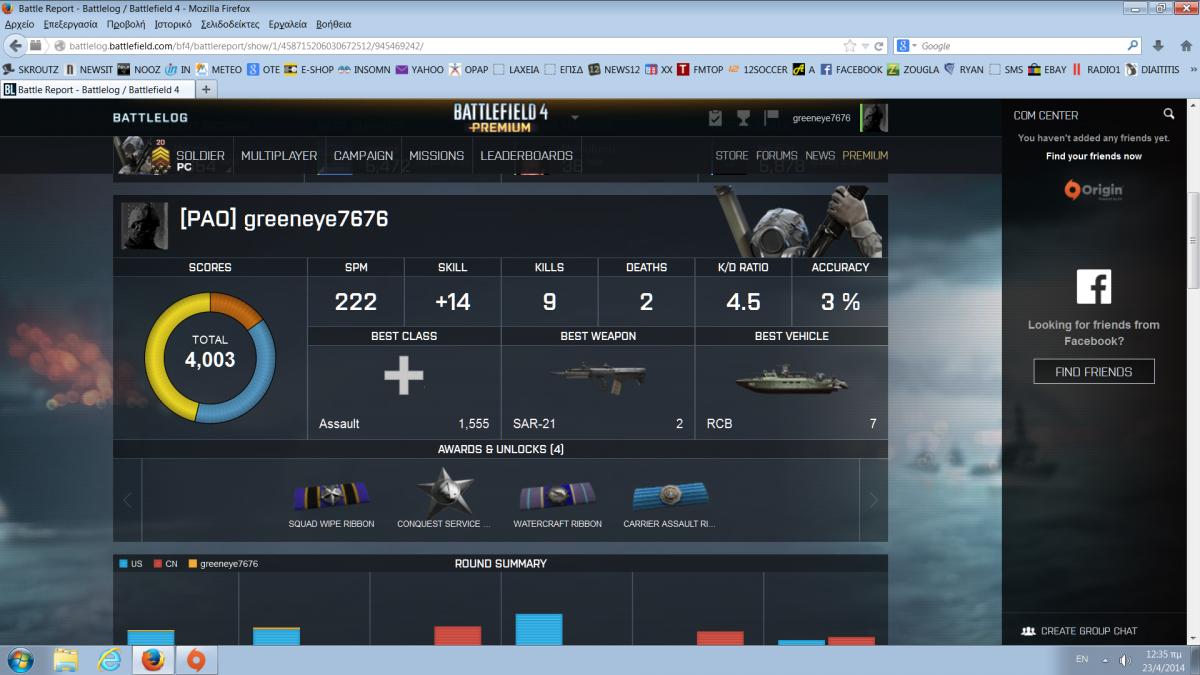Click the Store link
This screenshot has width=1200, height=675.
pyautogui.click(x=731, y=156)
